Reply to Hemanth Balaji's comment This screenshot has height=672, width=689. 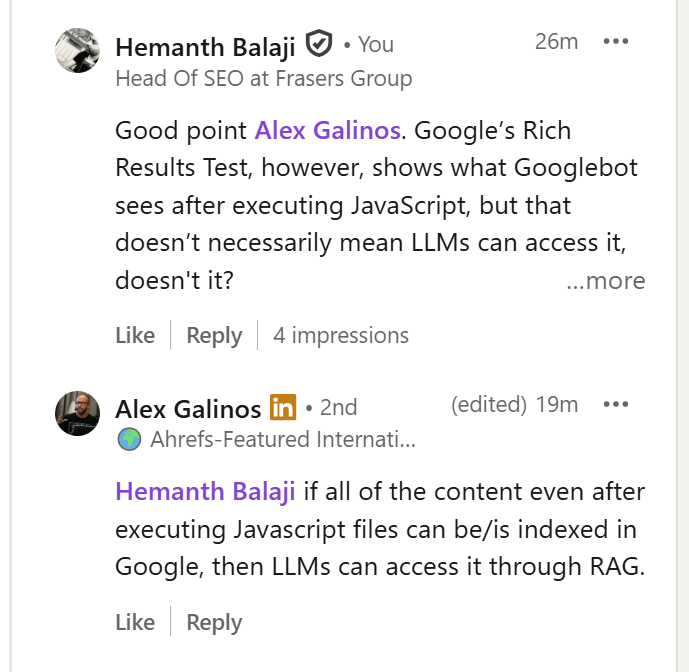214,335
